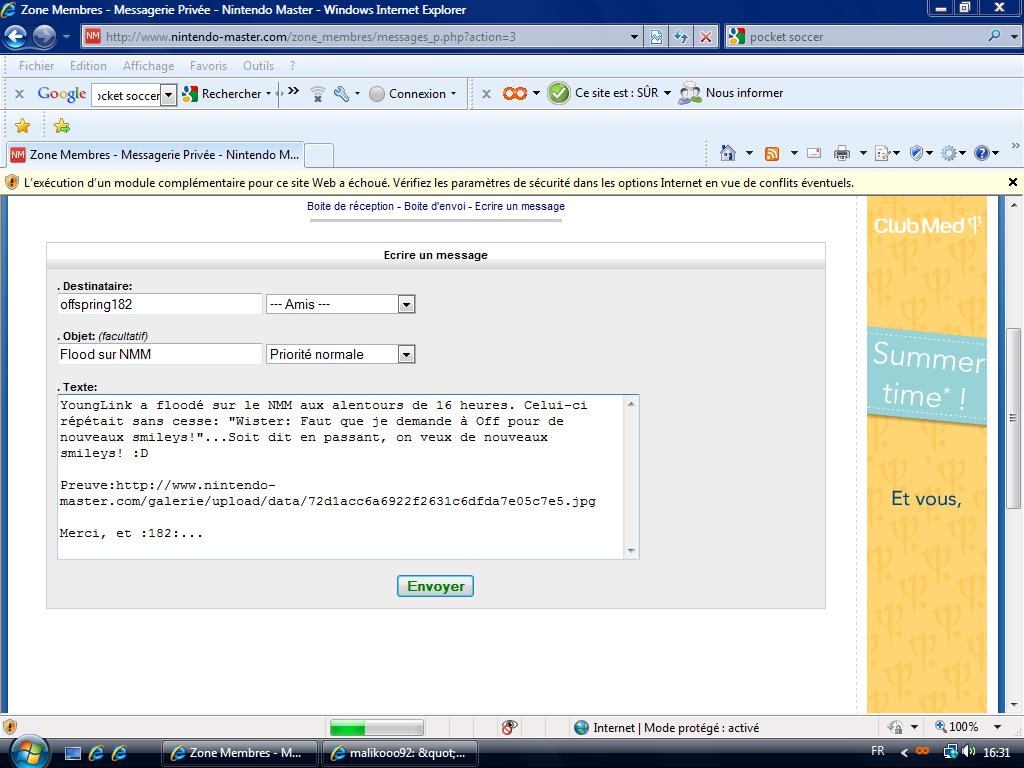Viewport: 1024px width, 768px height.
Task: Click the Destinataire input field
Action: pyautogui.click(x=159, y=304)
